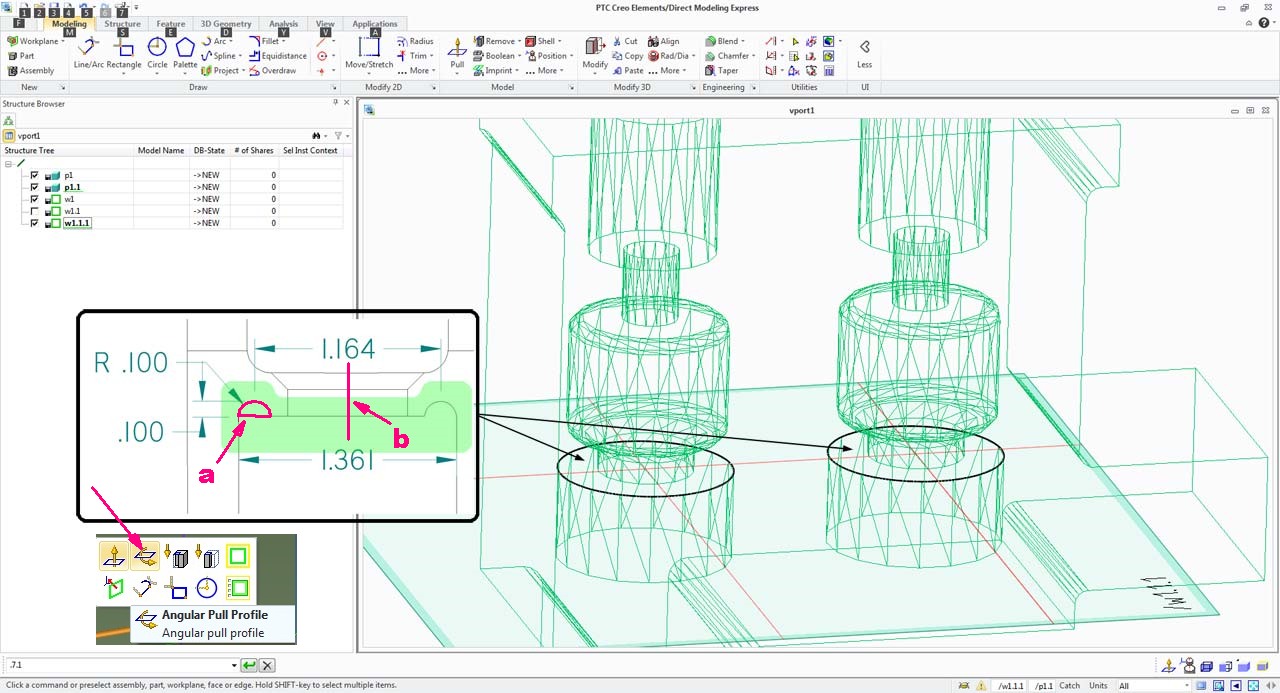This screenshot has height=693, width=1280.
Task: Uncheck the p1 part checkbox
Action: coord(35,175)
